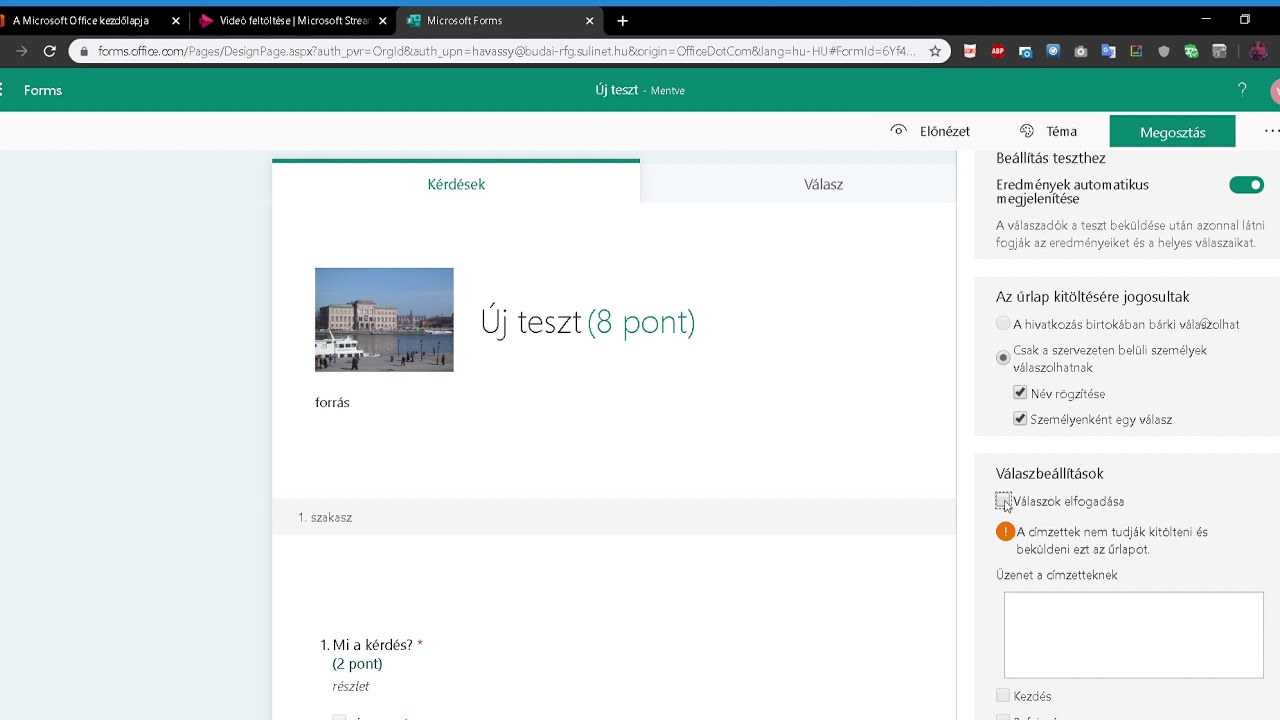This screenshot has height=720, width=1280.
Task: Switch to the Kérdések tab
Action: click(x=456, y=183)
